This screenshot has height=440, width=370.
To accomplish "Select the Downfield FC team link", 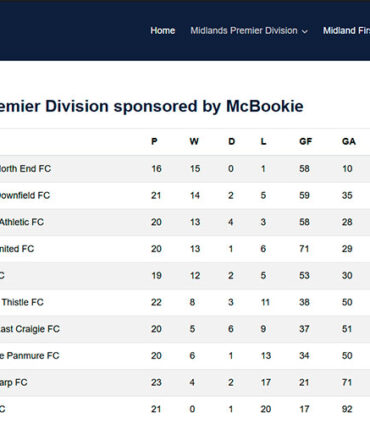I will coord(25,195).
